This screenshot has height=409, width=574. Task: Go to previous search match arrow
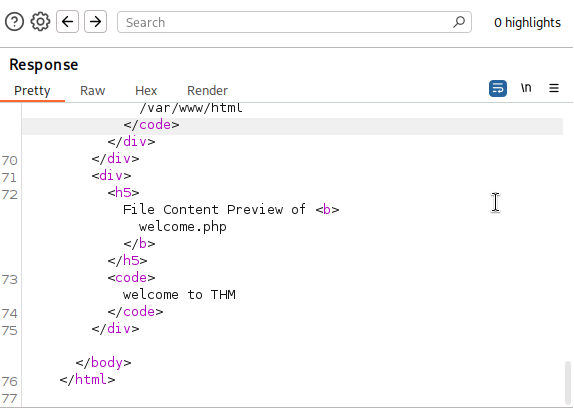pos(67,22)
